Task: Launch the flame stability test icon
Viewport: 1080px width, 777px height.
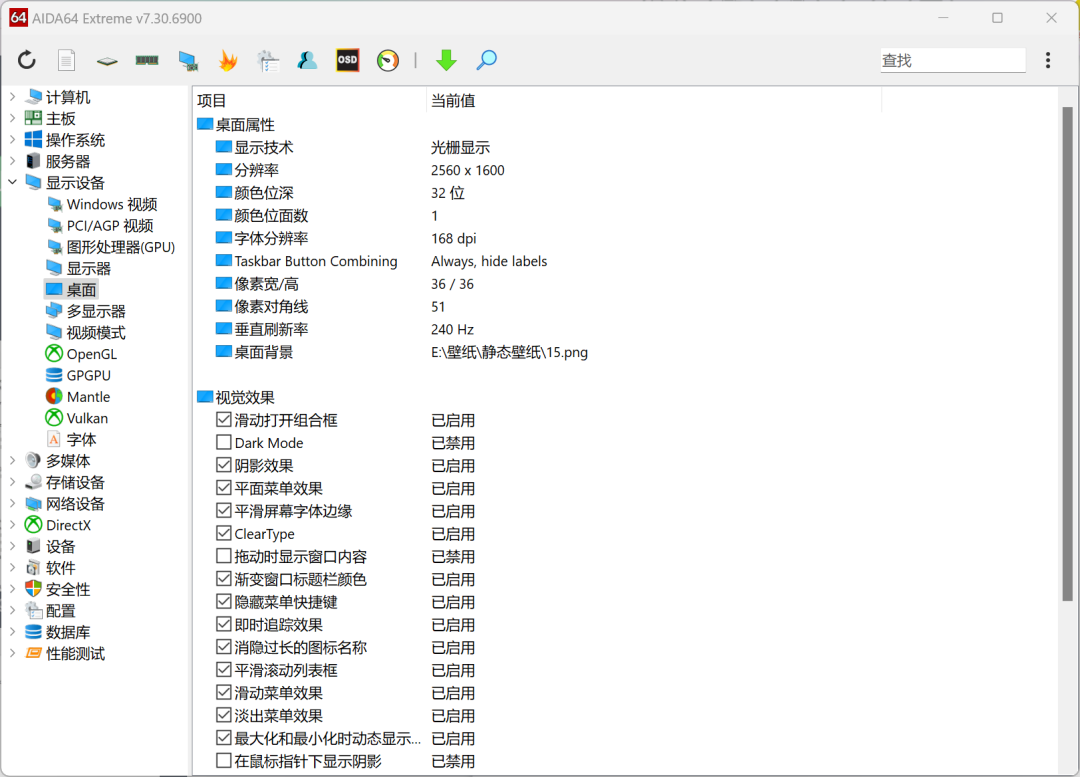Action: coord(228,61)
